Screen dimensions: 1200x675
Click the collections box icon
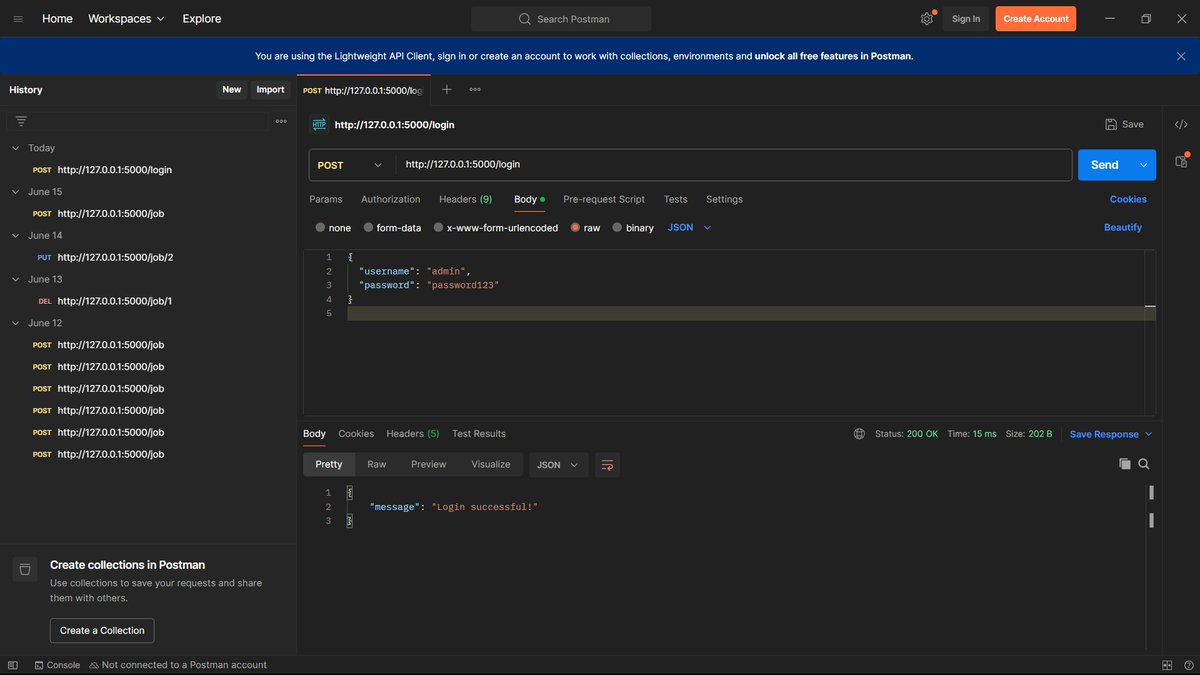tap(25, 569)
